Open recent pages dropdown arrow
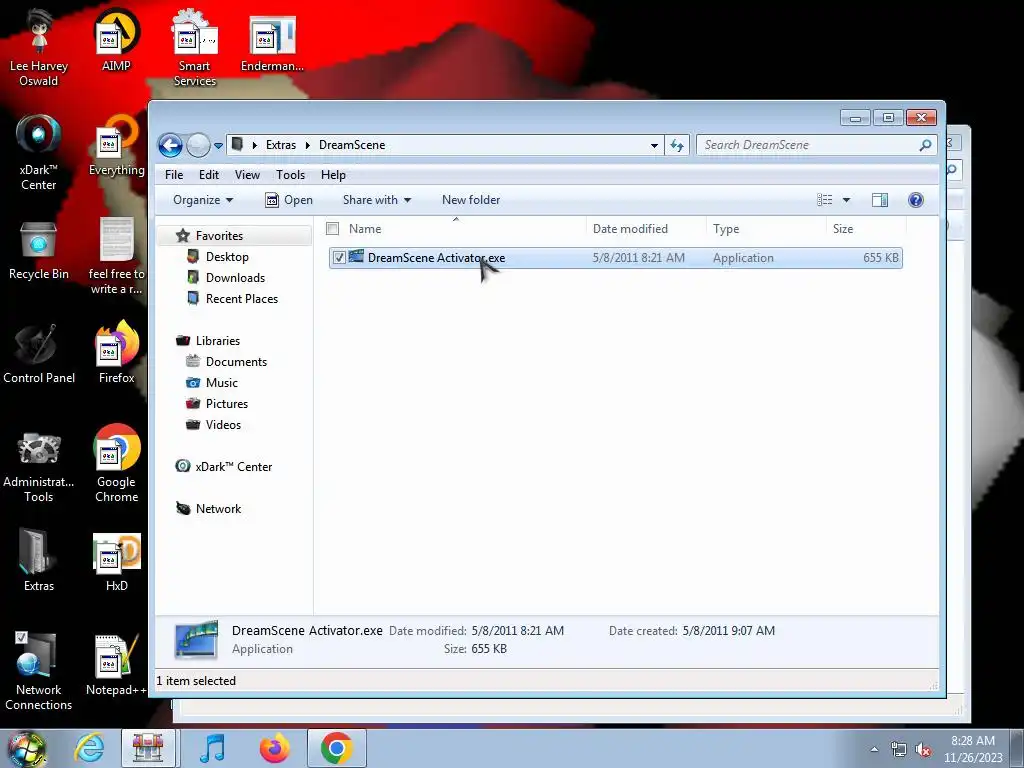Screen dimensions: 1024x768 pos(218,146)
